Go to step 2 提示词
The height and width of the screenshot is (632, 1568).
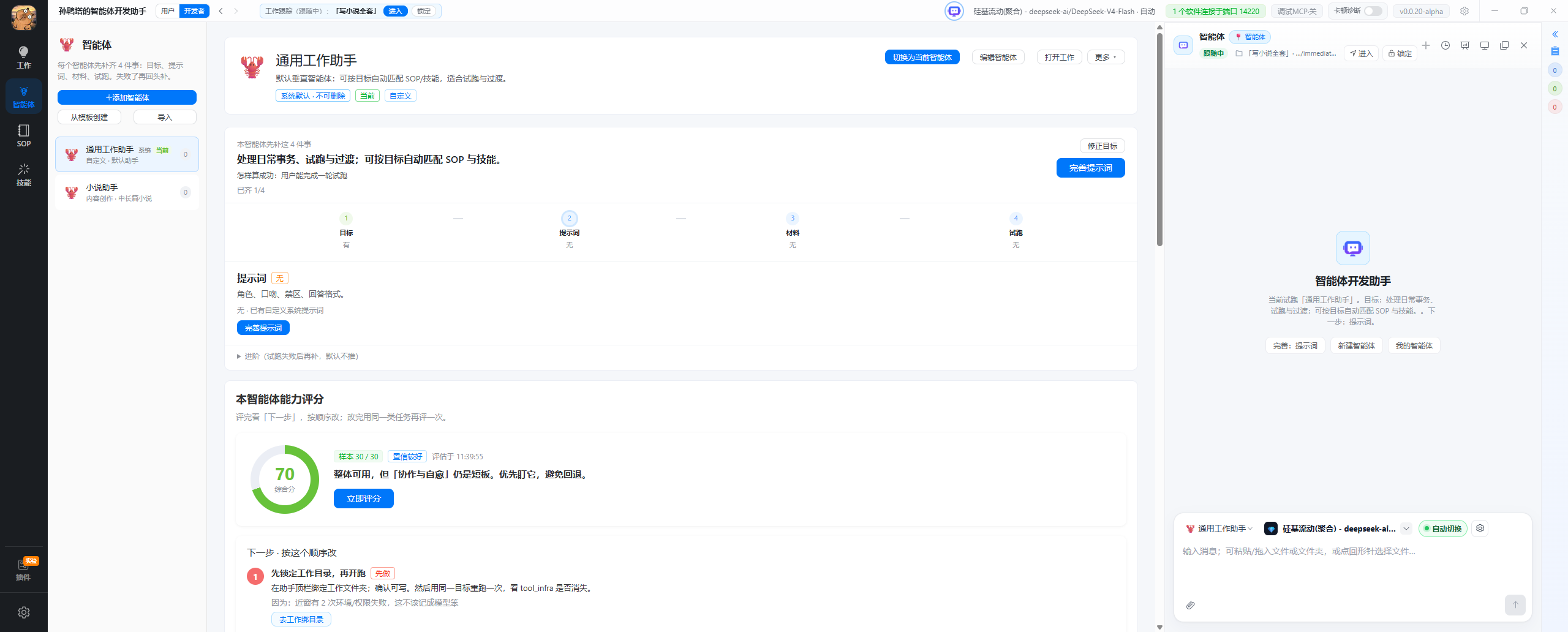click(569, 230)
